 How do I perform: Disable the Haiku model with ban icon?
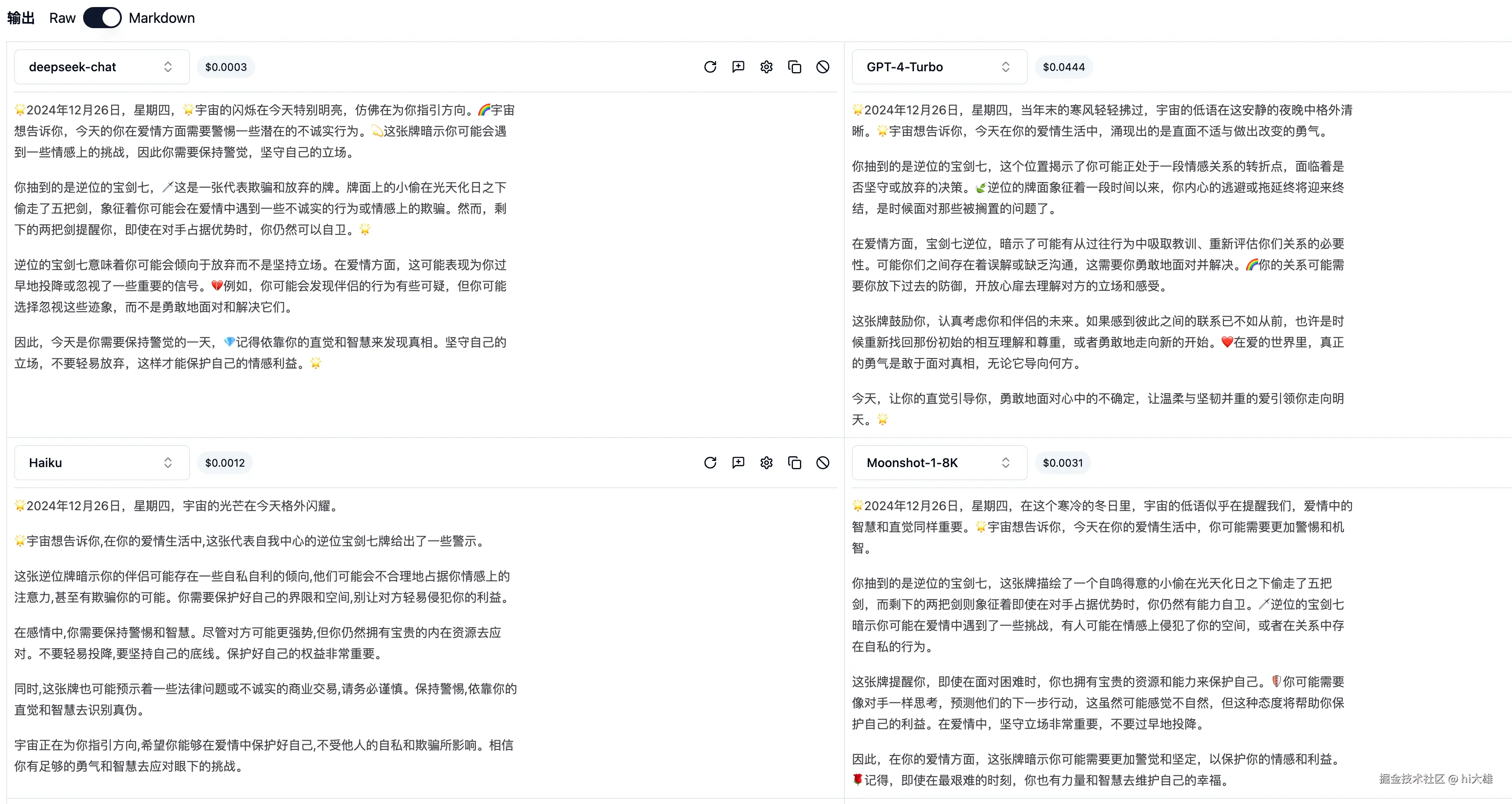point(822,462)
